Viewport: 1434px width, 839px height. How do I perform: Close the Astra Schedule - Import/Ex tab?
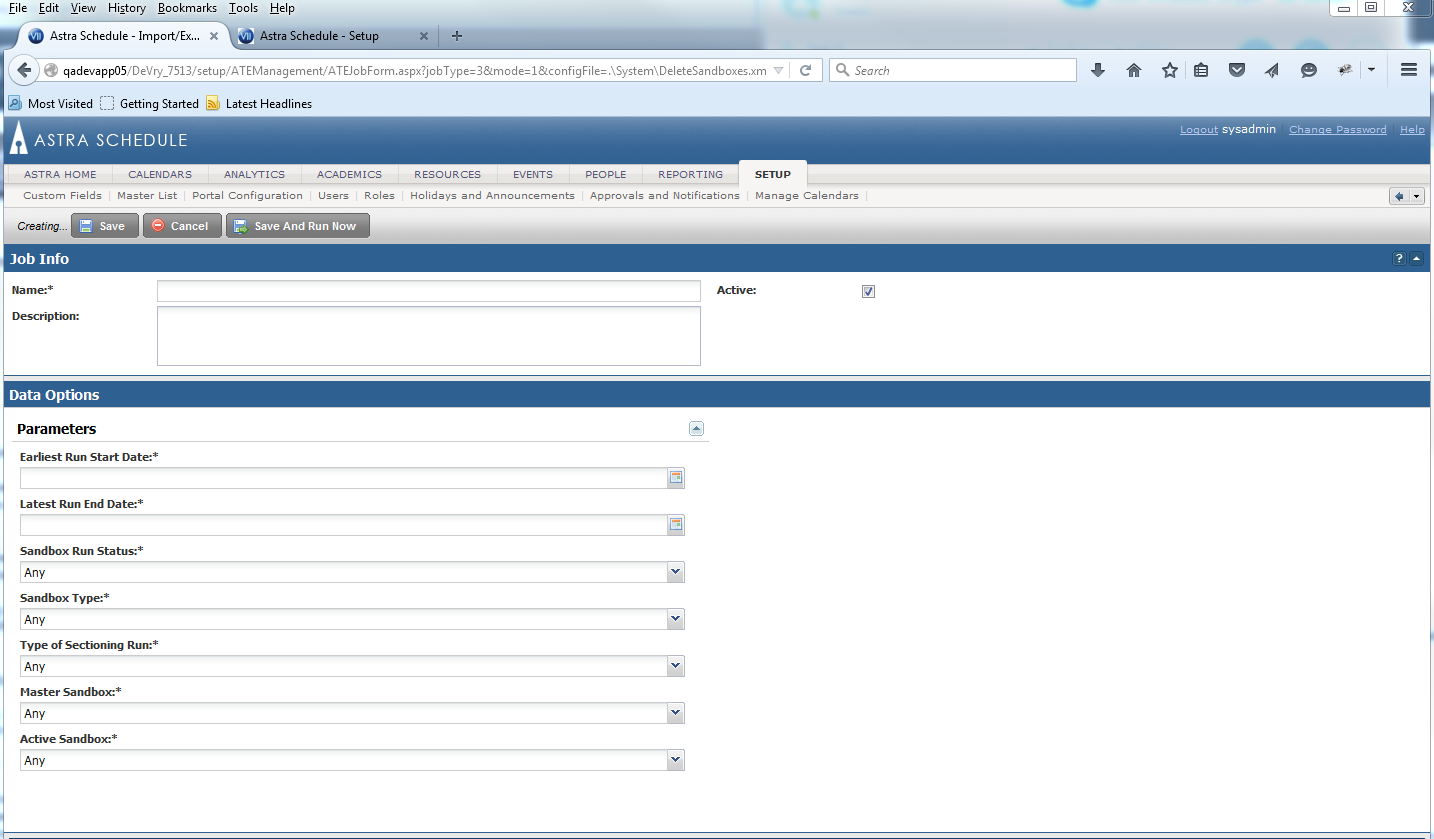point(214,36)
